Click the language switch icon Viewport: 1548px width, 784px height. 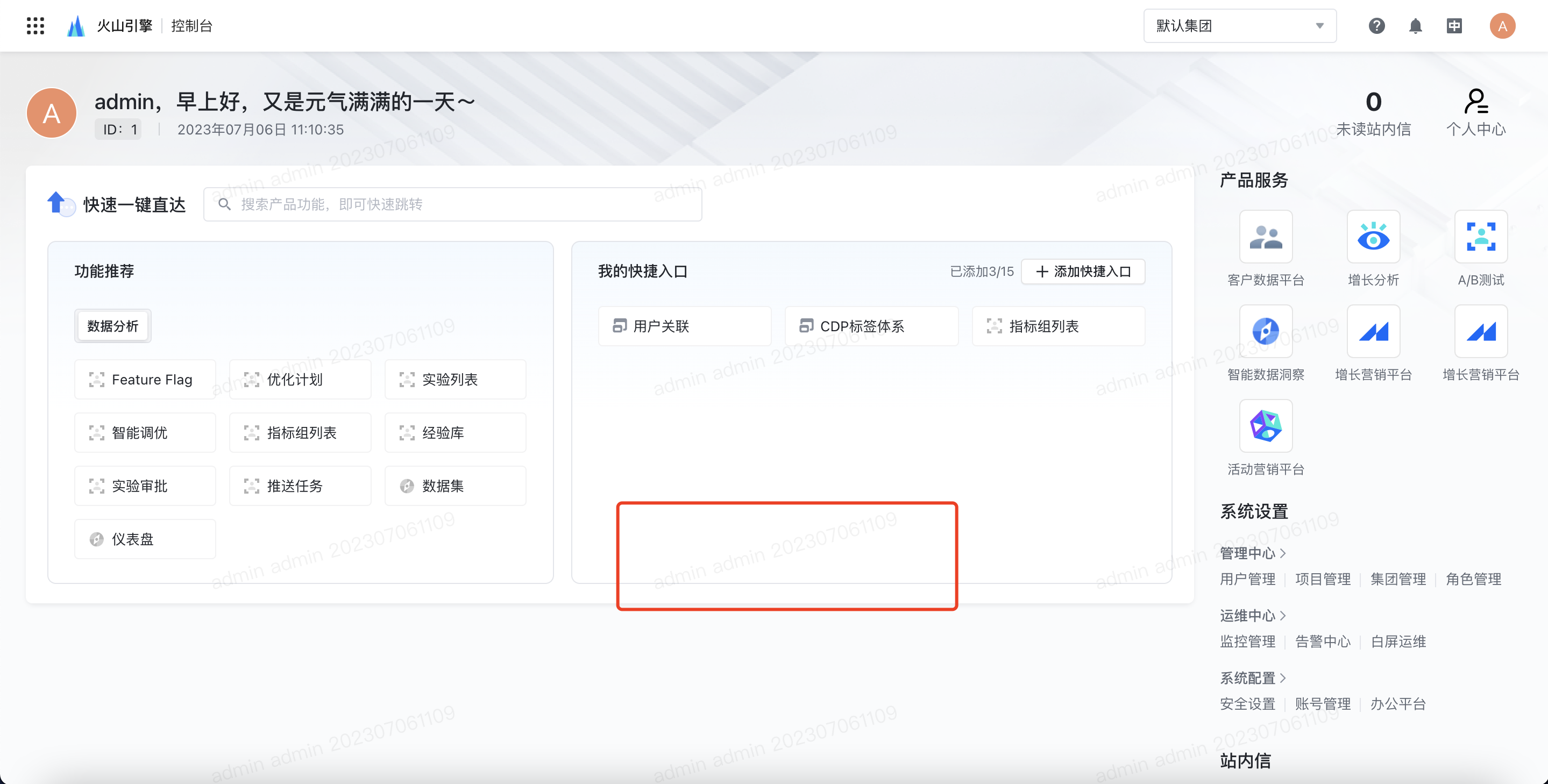(1454, 26)
